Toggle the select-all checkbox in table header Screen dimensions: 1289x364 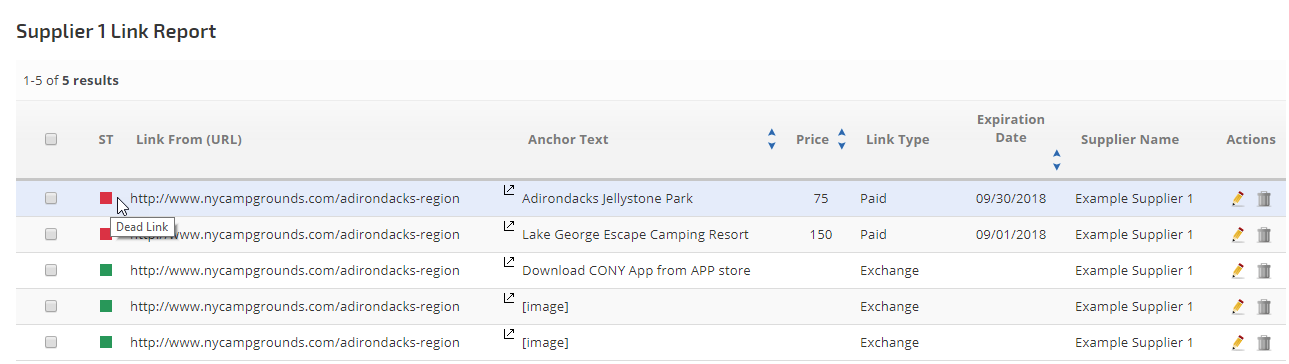pyautogui.click(x=51, y=140)
